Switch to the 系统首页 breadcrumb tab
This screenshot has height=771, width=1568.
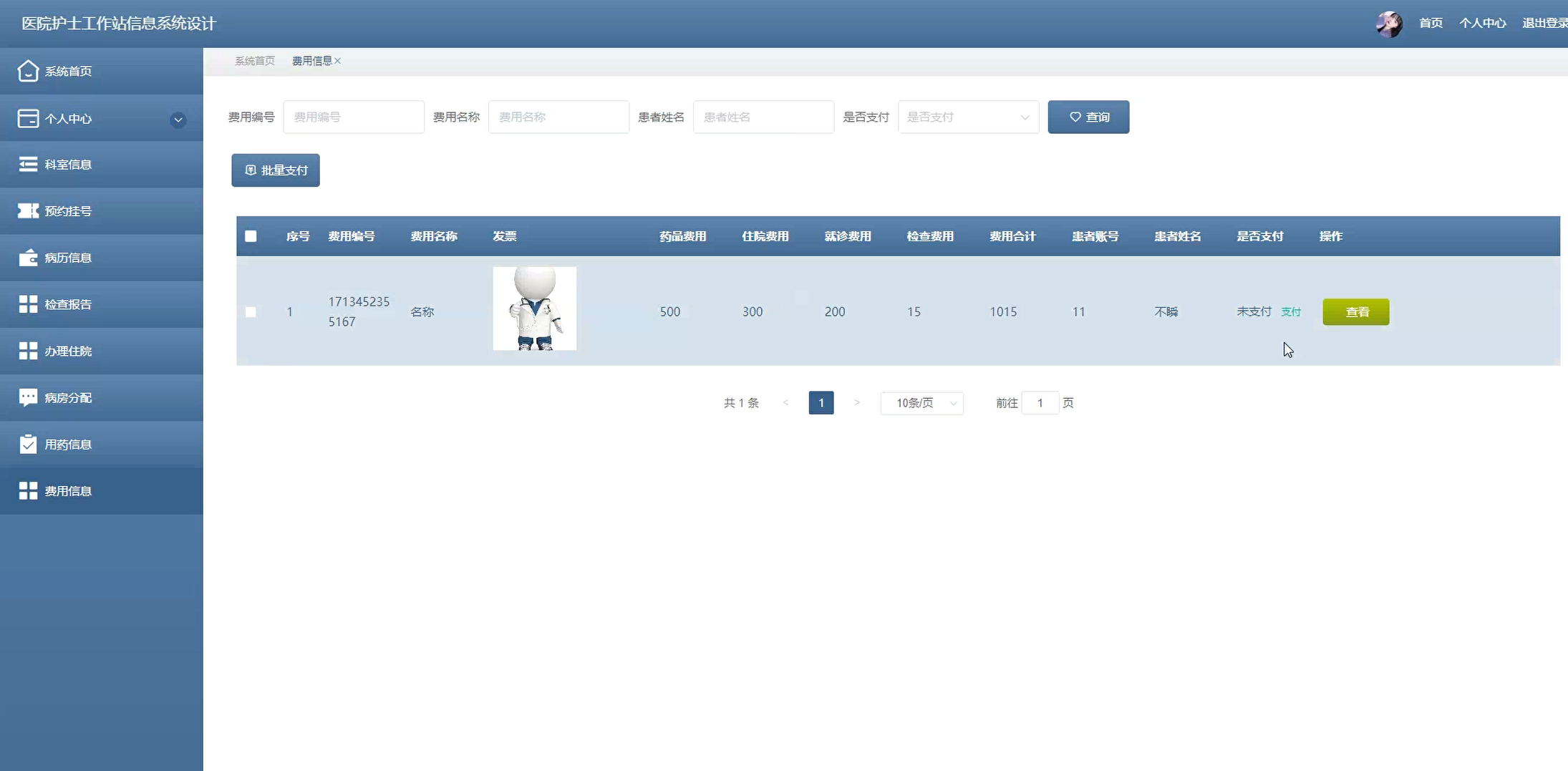pyautogui.click(x=255, y=61)
